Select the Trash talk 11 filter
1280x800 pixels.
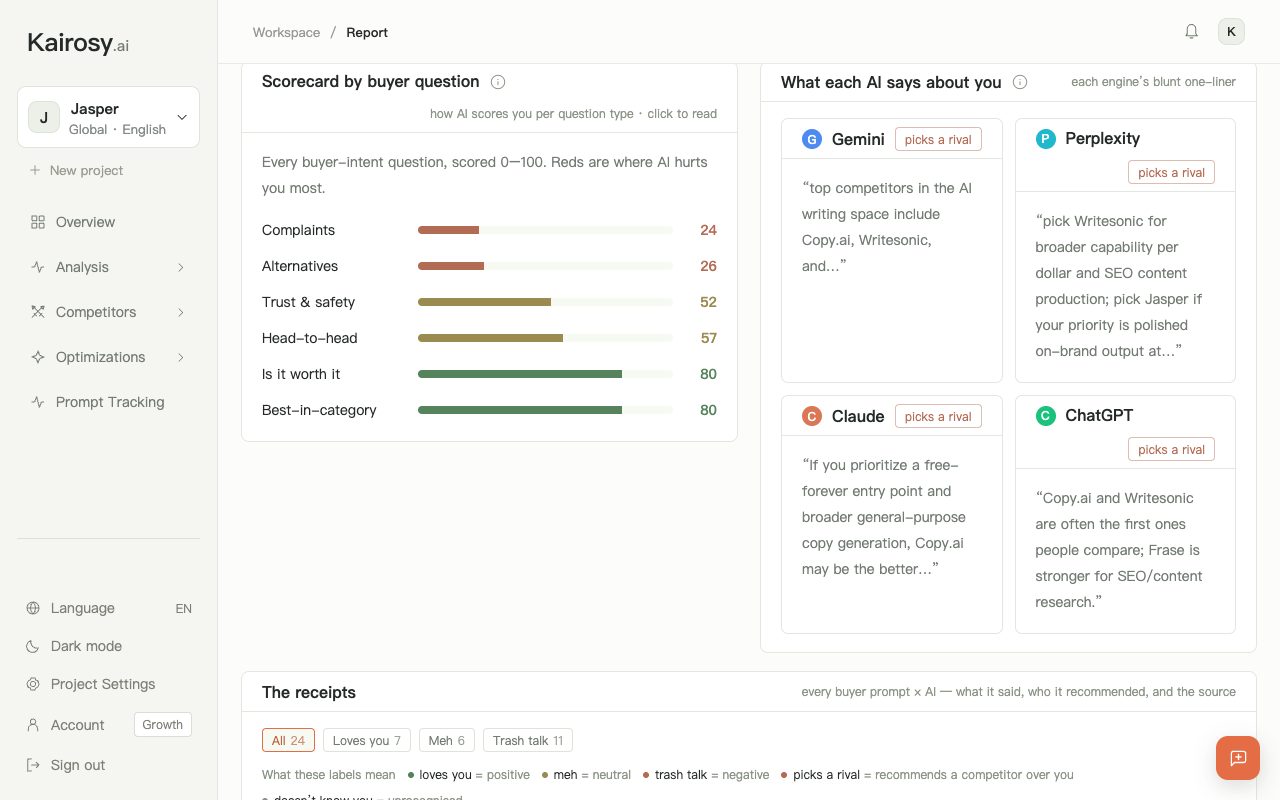pyautogui.click(x=528, y=740)
